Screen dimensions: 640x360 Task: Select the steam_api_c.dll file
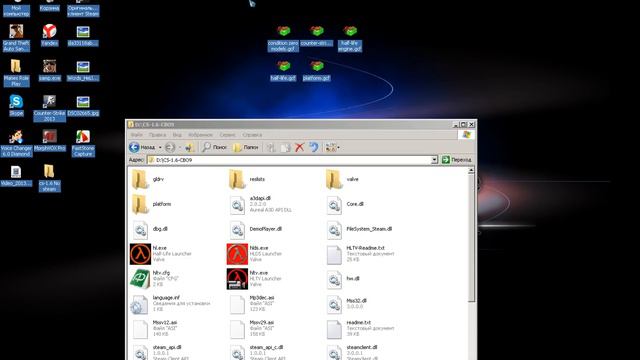point(257,352)
